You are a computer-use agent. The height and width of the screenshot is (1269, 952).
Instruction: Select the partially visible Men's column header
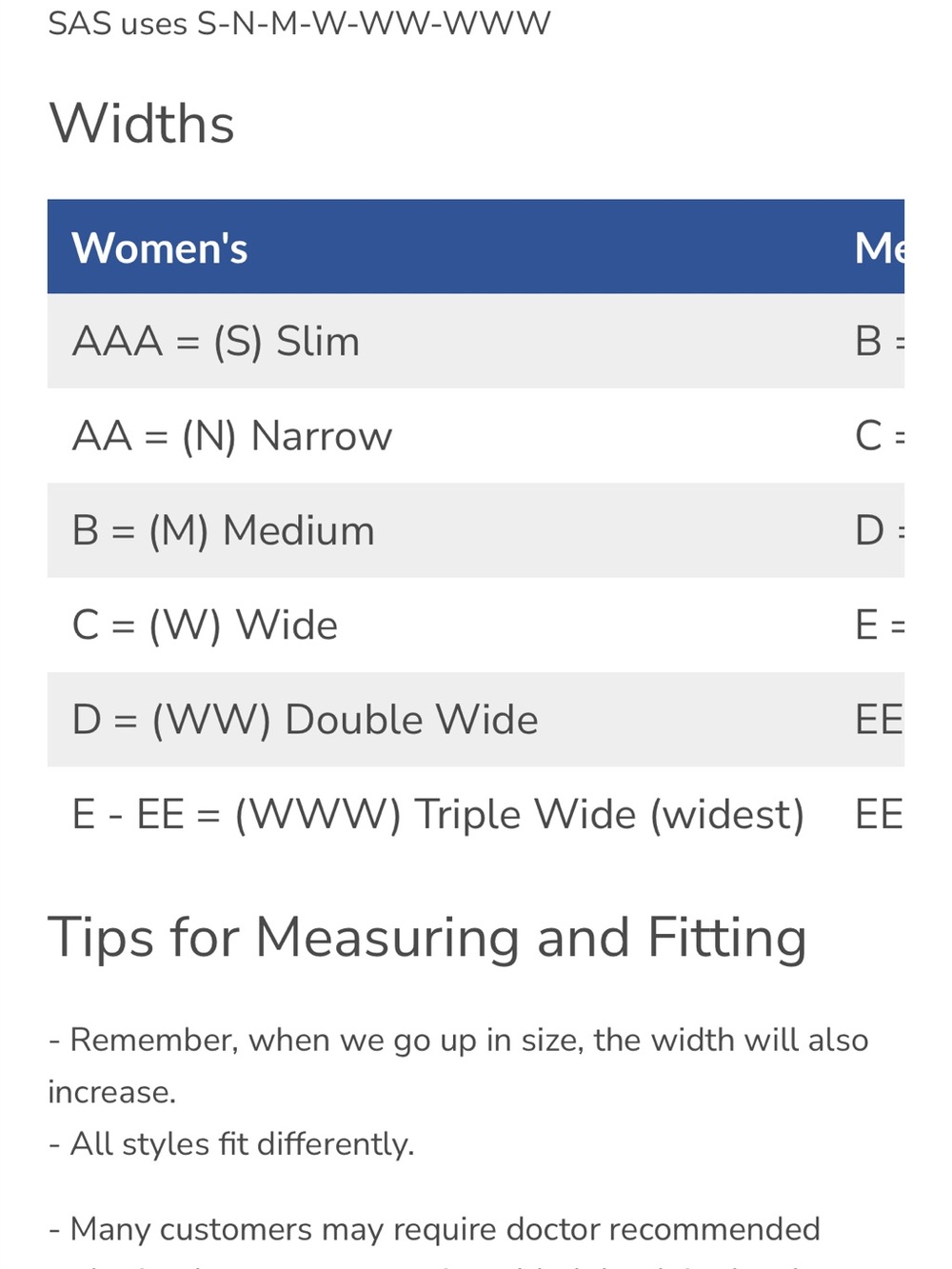[x=880, y=248]
